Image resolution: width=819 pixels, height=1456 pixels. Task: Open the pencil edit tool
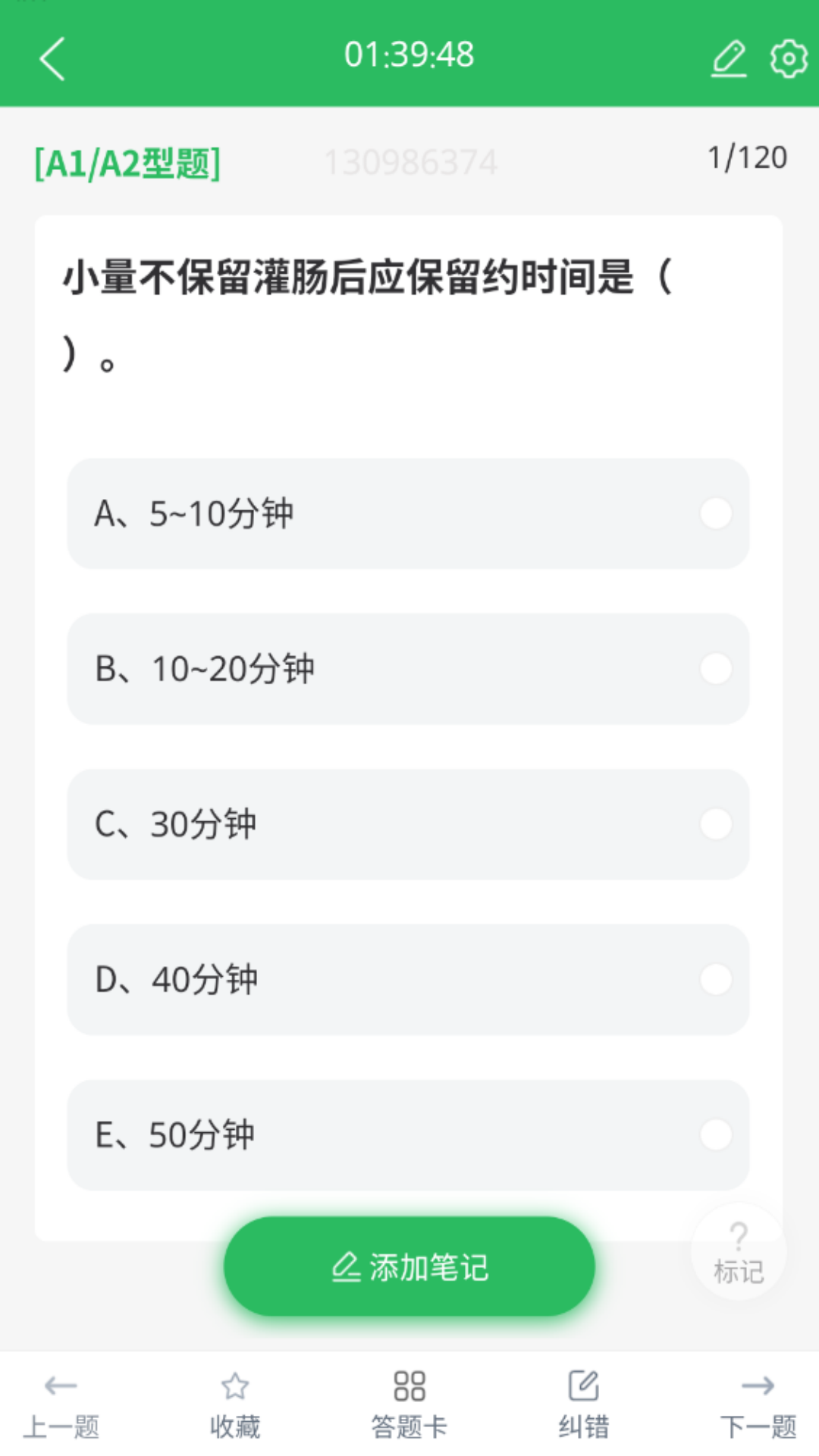pos(729,58)
